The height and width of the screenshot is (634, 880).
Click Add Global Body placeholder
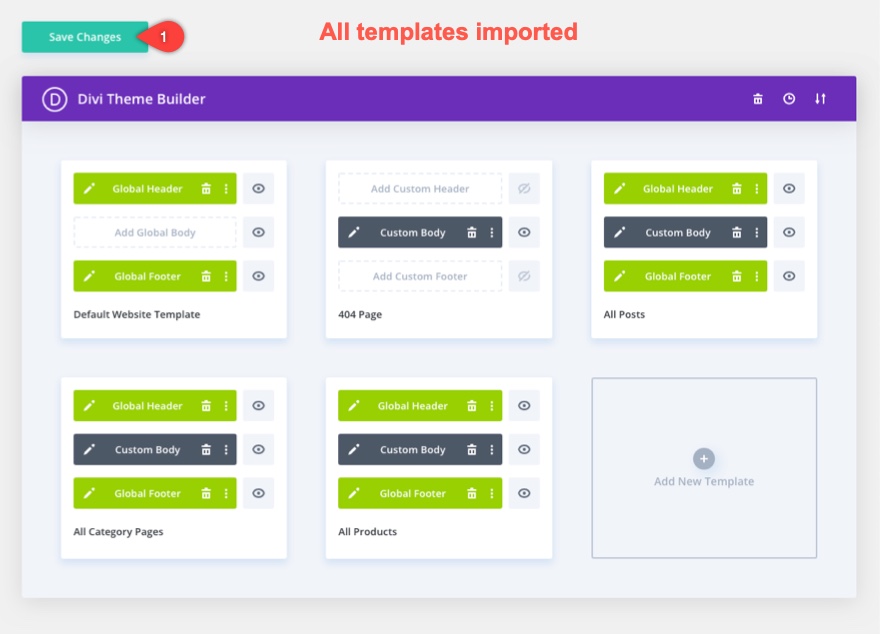pyautogui.click(x=155, y=233)
